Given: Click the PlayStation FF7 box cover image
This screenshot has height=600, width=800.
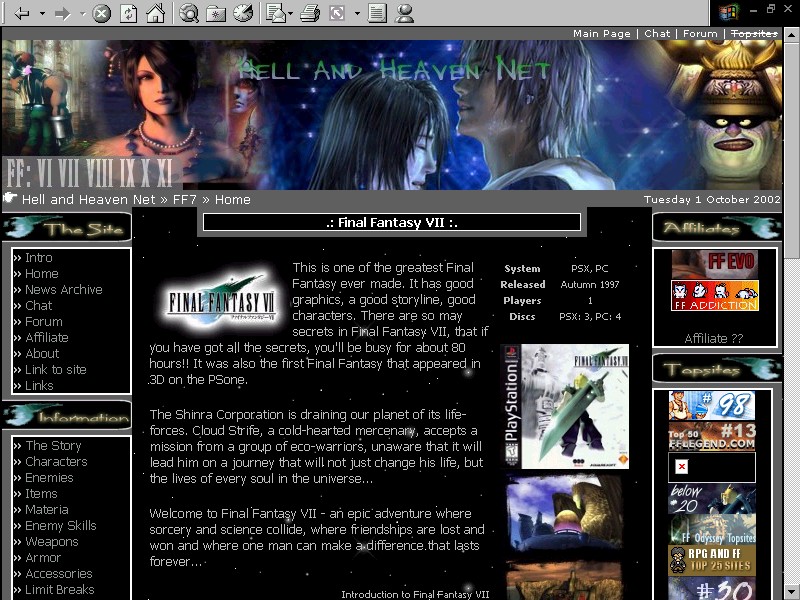Looking at the screenshot, I should coord(564,407).
